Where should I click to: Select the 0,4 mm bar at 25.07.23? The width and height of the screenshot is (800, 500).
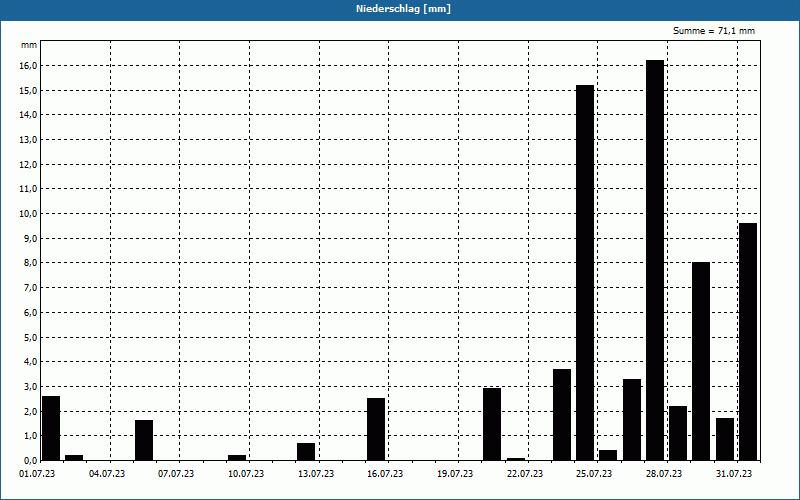click(608, 455)
